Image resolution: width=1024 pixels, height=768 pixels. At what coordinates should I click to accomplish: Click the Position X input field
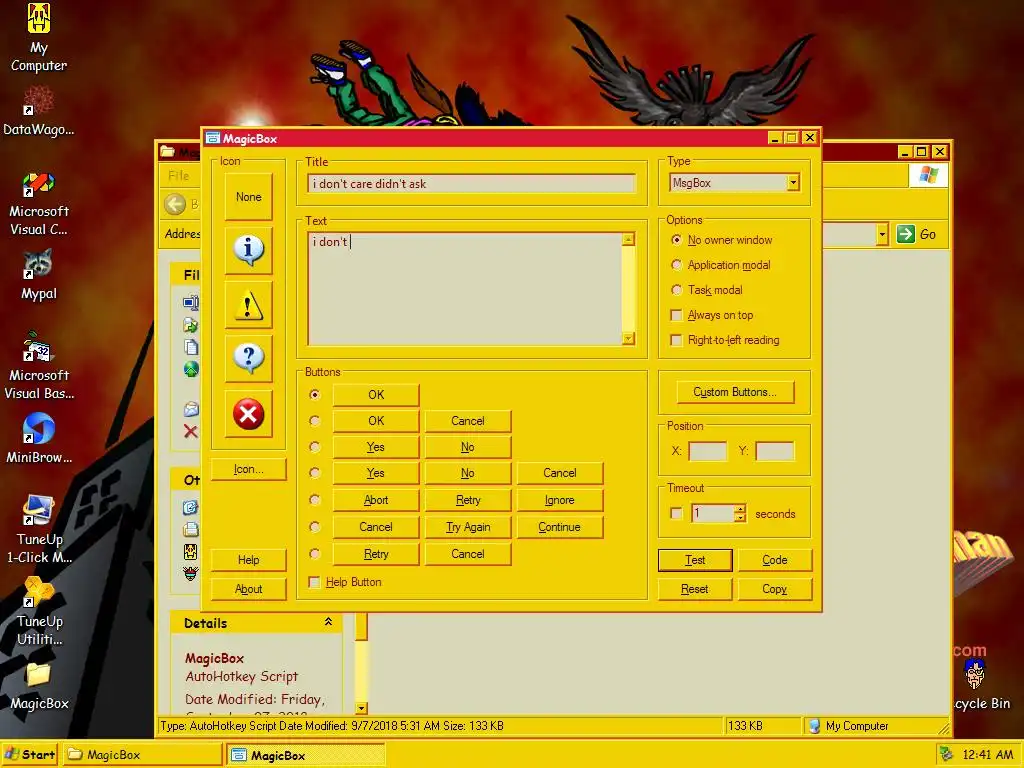pos(707,451)
